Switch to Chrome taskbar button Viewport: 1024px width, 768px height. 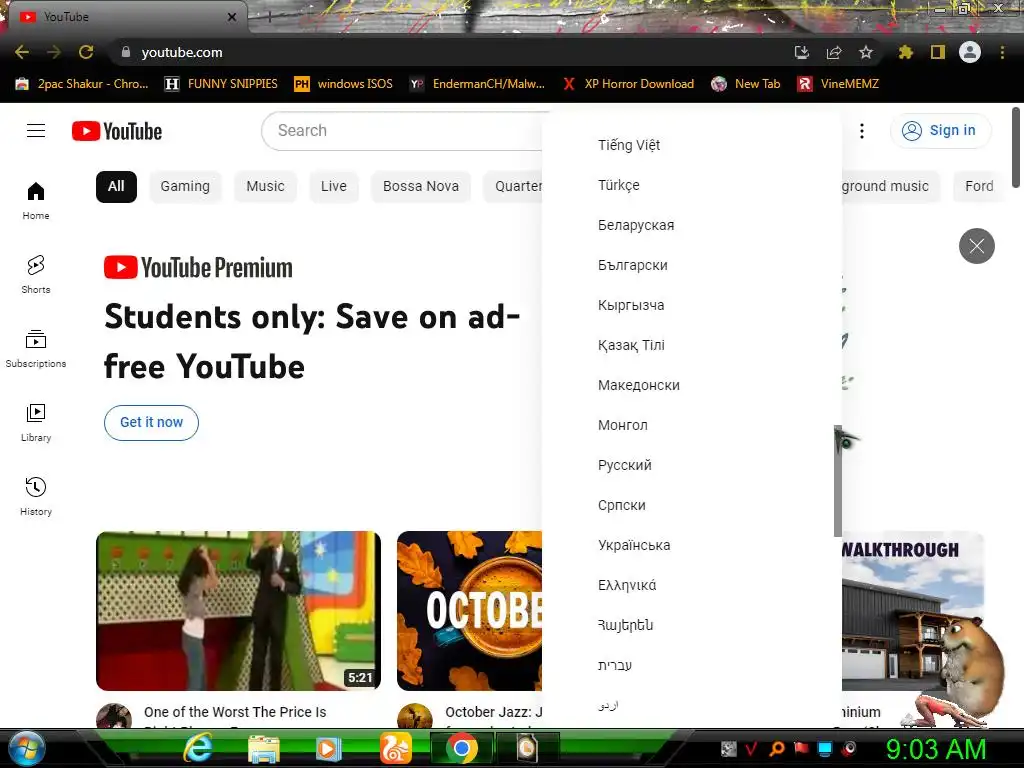(462, 748)
